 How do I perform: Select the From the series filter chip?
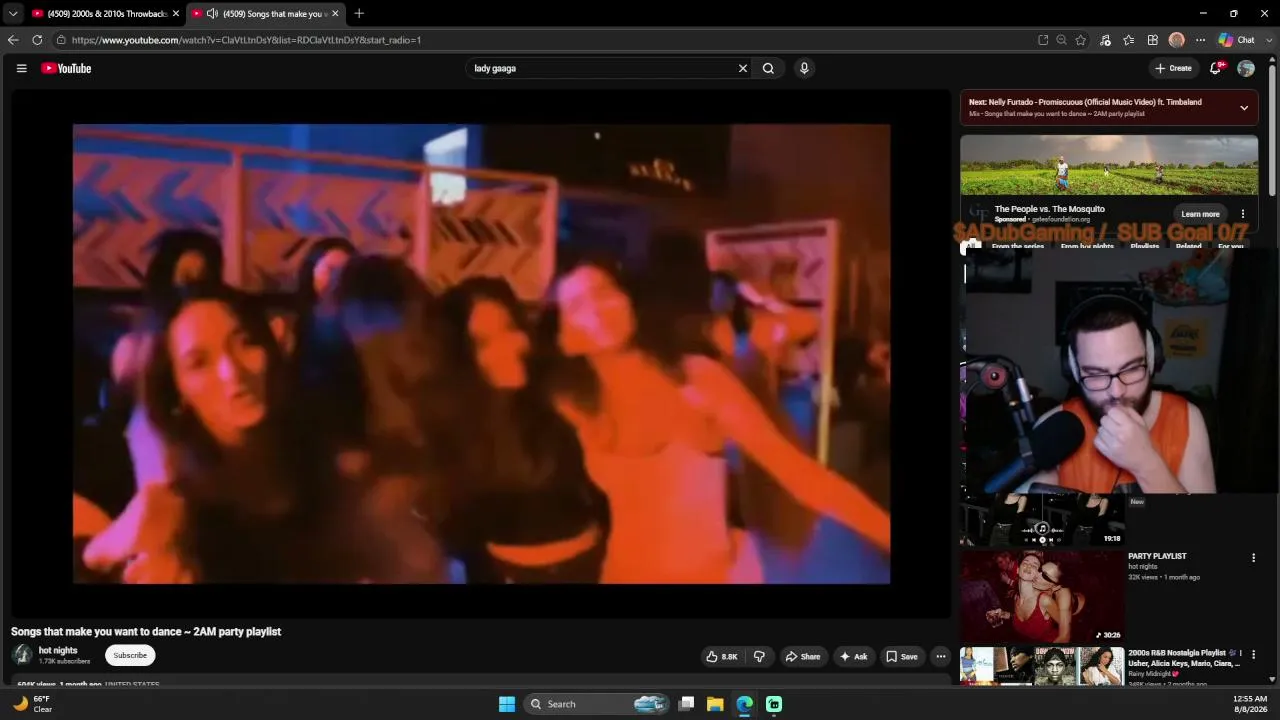pos(1018,246)
